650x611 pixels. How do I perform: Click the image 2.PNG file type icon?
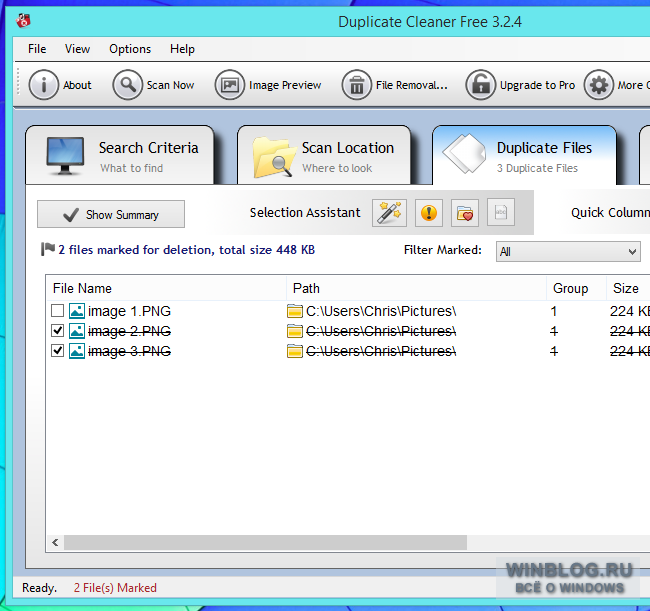coord(77,331)
